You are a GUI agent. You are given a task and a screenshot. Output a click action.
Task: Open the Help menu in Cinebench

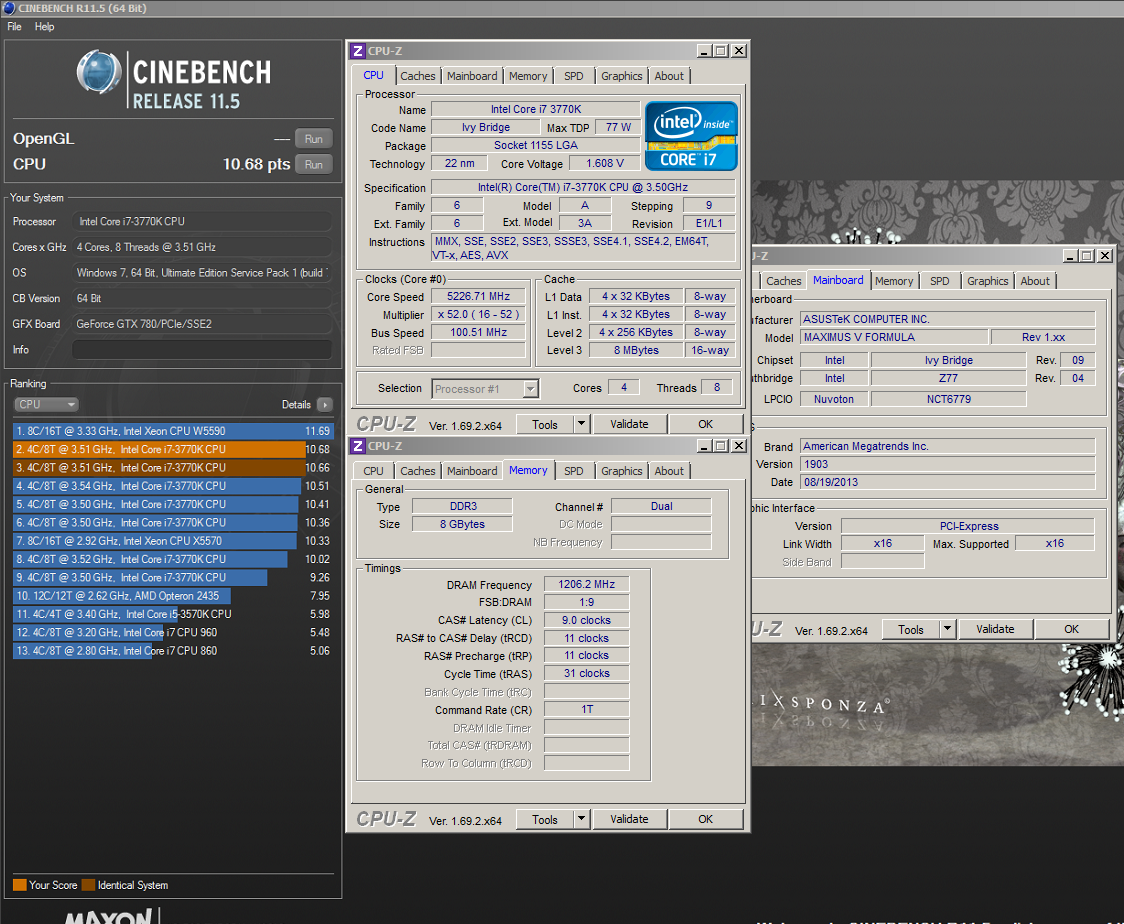pos(44,27)
